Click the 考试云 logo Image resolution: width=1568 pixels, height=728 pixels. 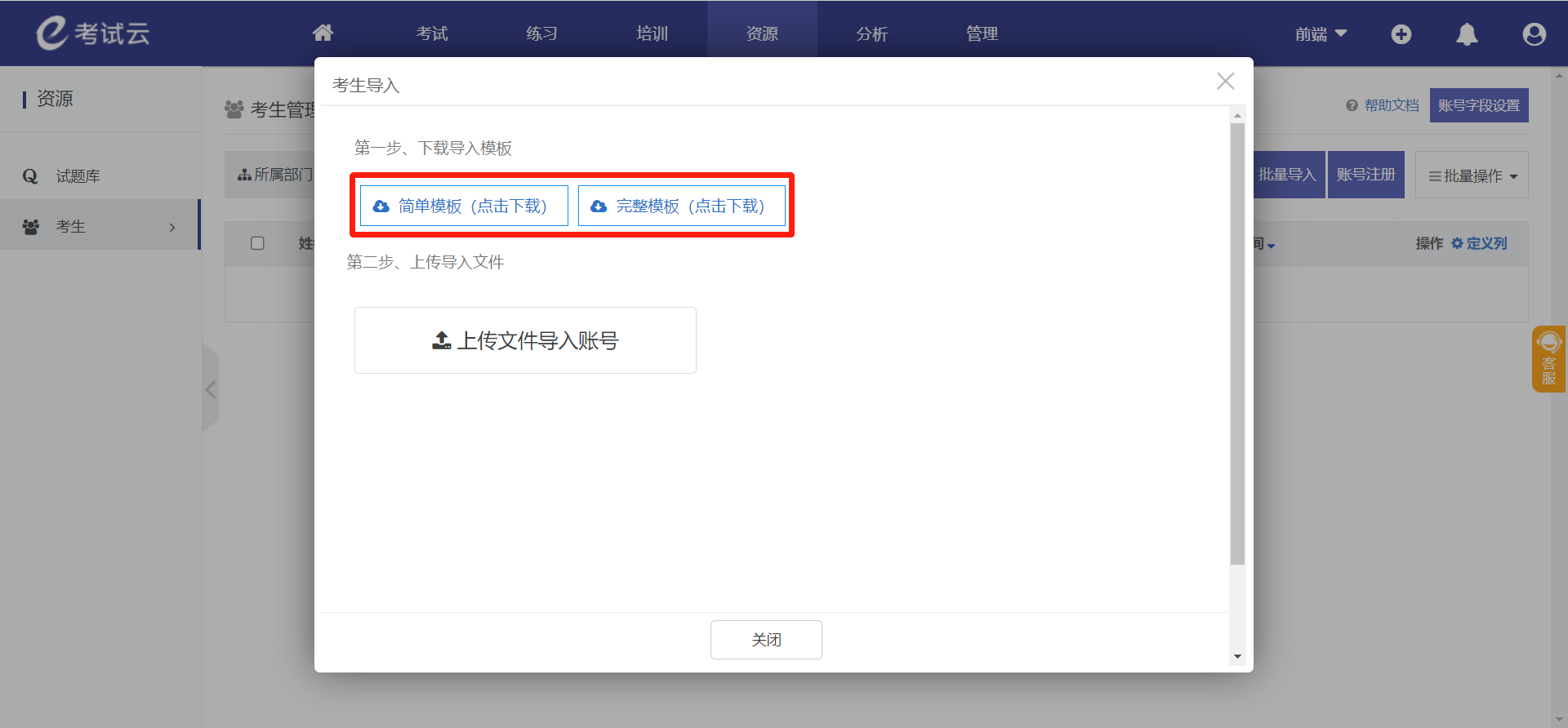[x=93, y=33]
